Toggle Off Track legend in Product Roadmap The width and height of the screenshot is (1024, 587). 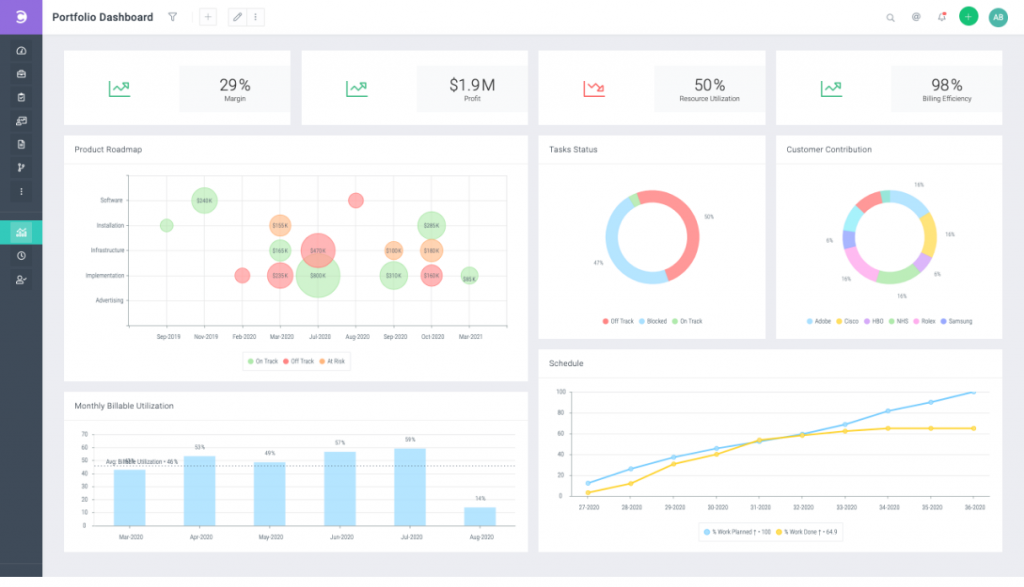coord(298,361)
